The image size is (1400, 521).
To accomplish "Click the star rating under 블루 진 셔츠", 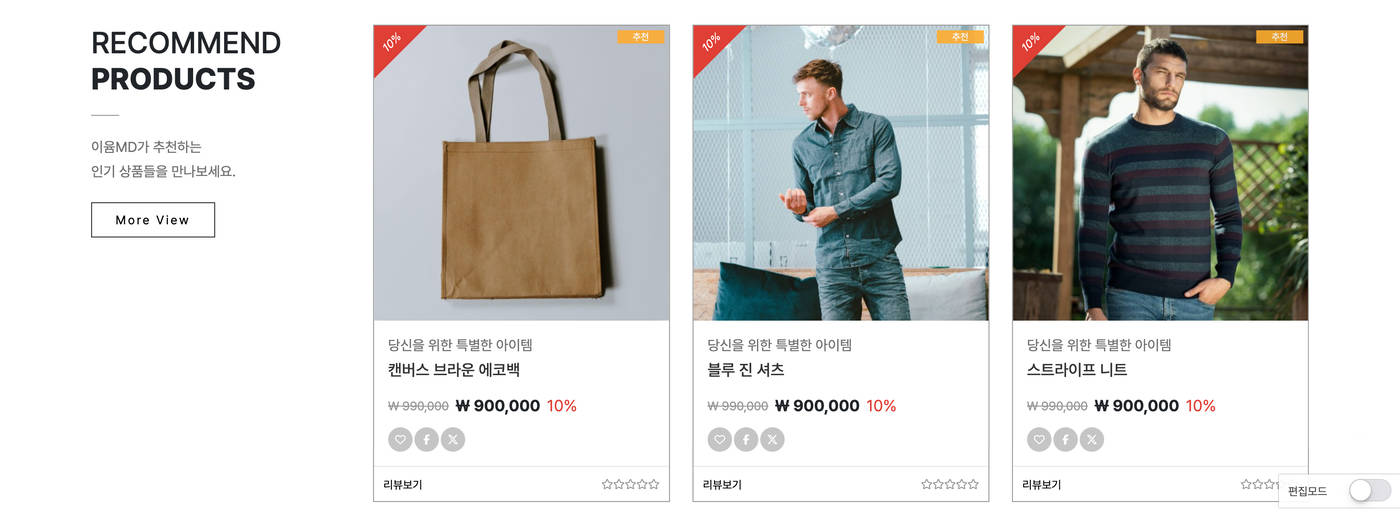I will (950, 484).
